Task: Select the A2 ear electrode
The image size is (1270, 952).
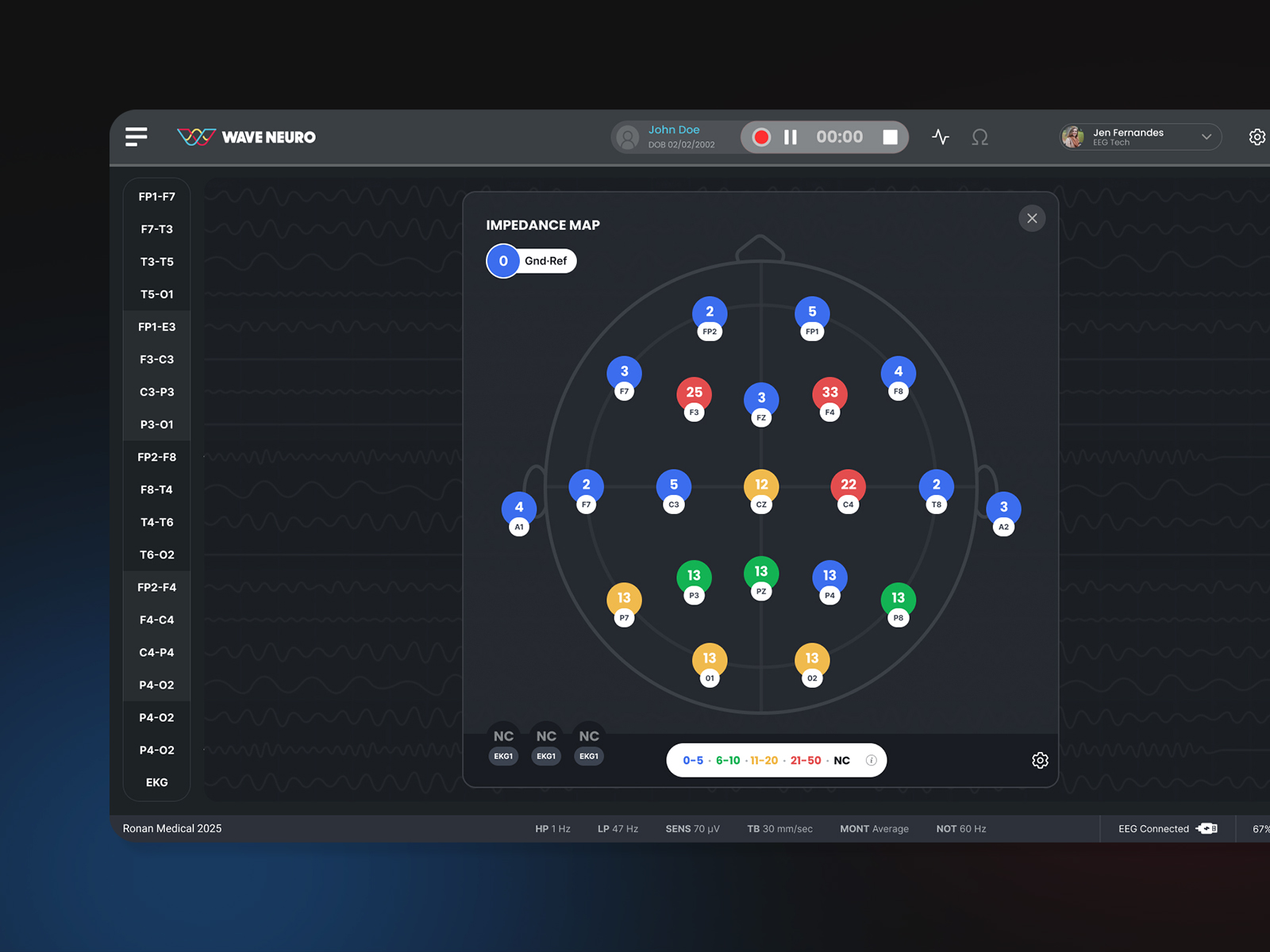Action: click(1003, 514)
